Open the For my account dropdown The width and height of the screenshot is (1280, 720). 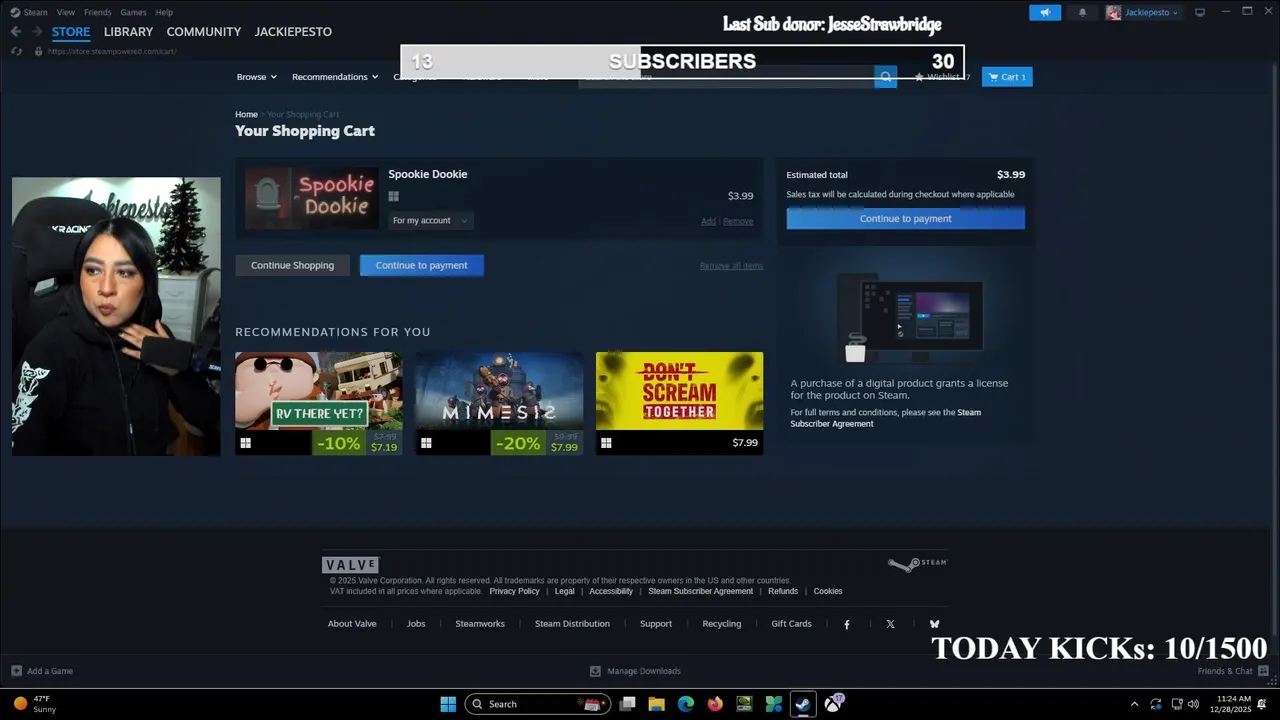coord(430,220)
